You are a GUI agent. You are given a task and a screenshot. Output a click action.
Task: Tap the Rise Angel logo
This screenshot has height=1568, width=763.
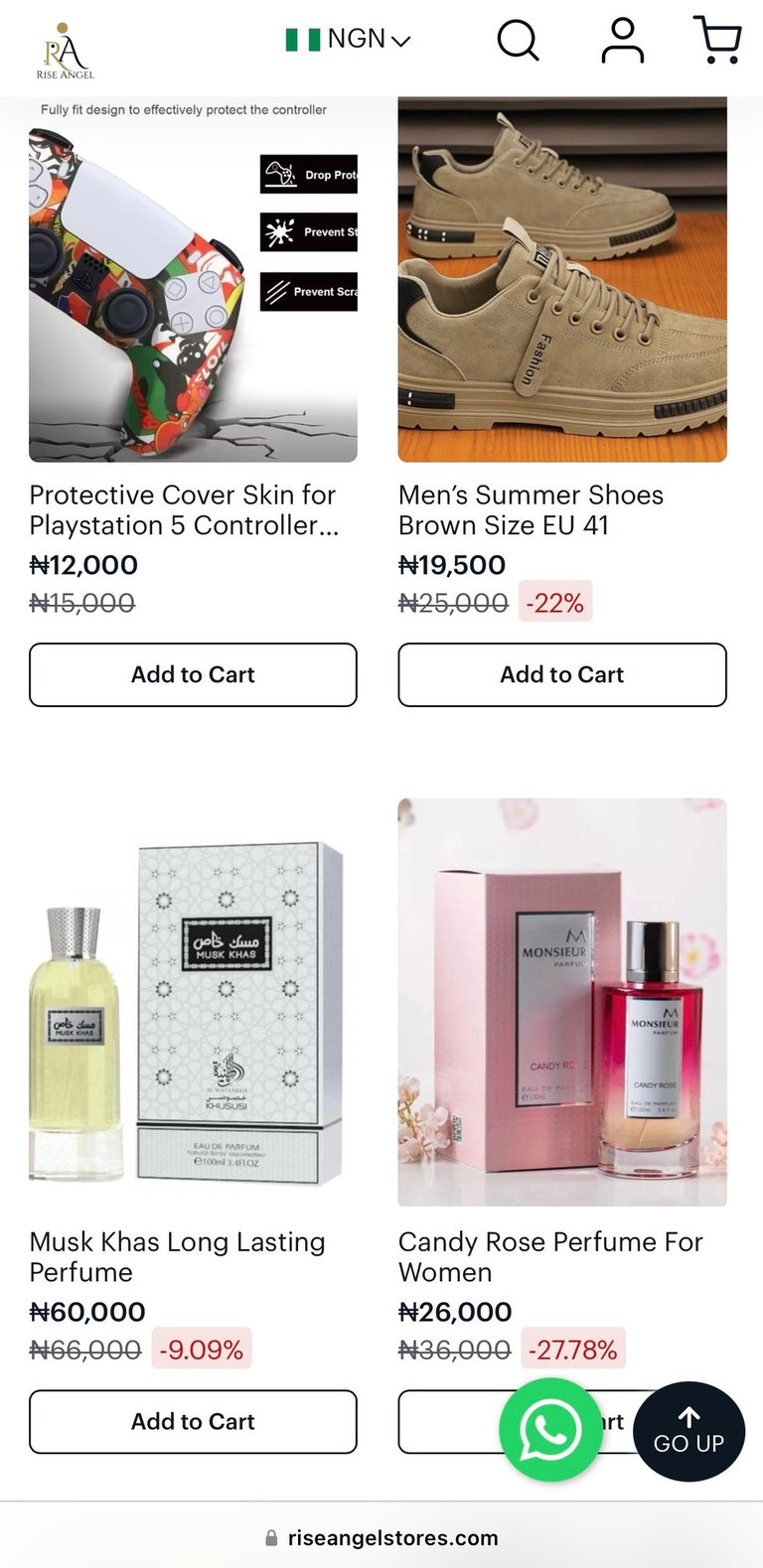[x=66, y=50]
